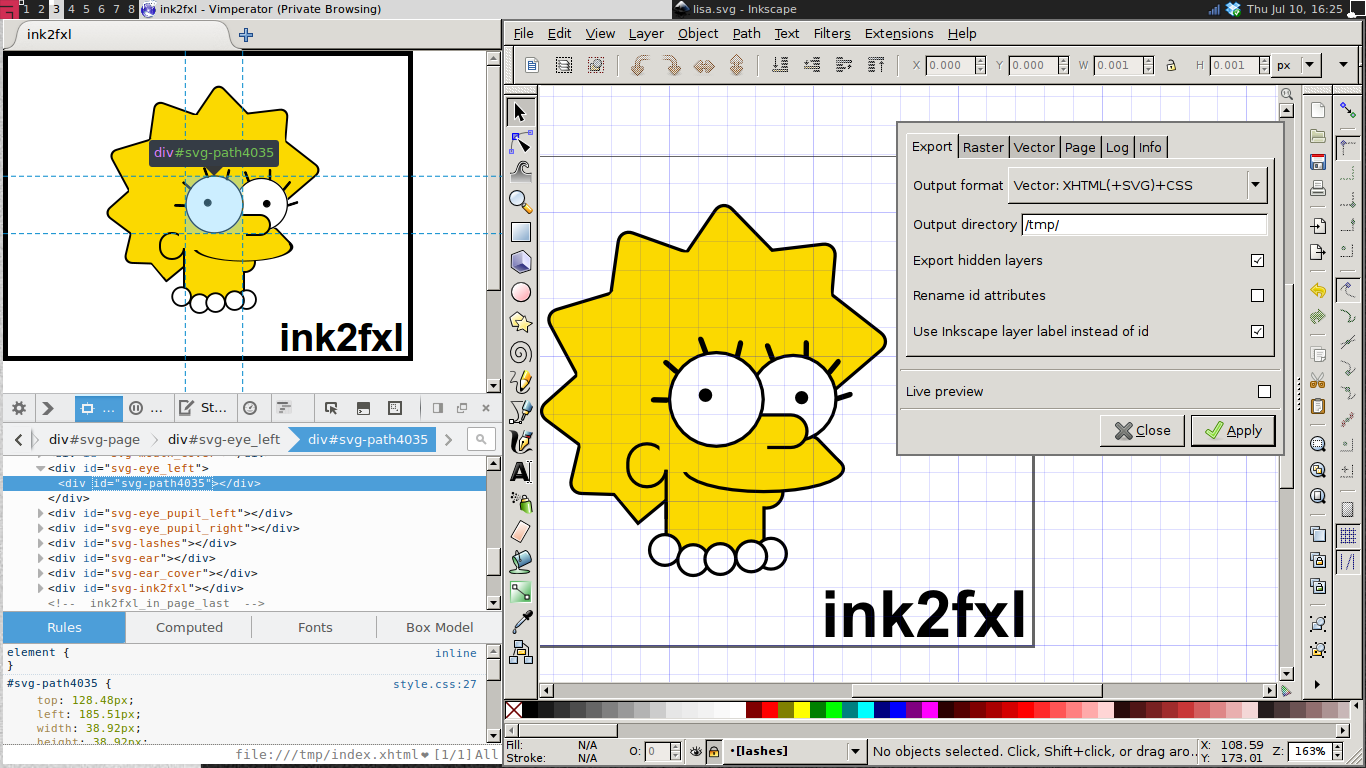
Task: Toggle current layer visibility eye
Action: 694,750
